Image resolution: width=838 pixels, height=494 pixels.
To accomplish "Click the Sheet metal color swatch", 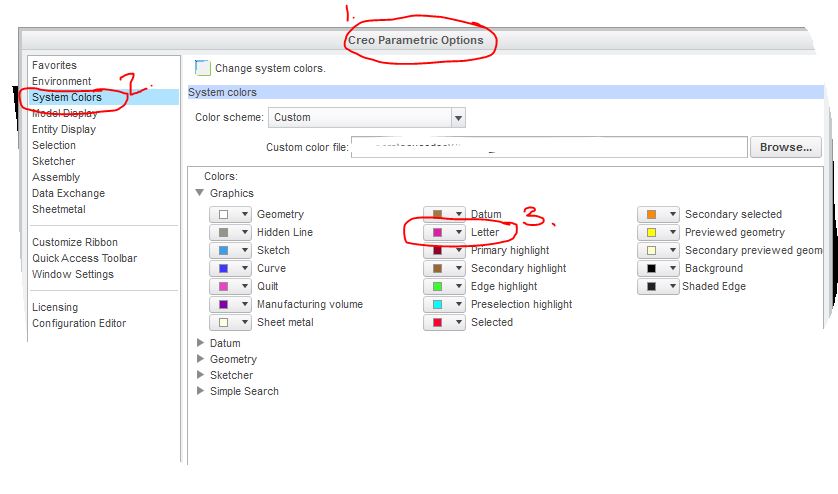I will click(223, 322).
